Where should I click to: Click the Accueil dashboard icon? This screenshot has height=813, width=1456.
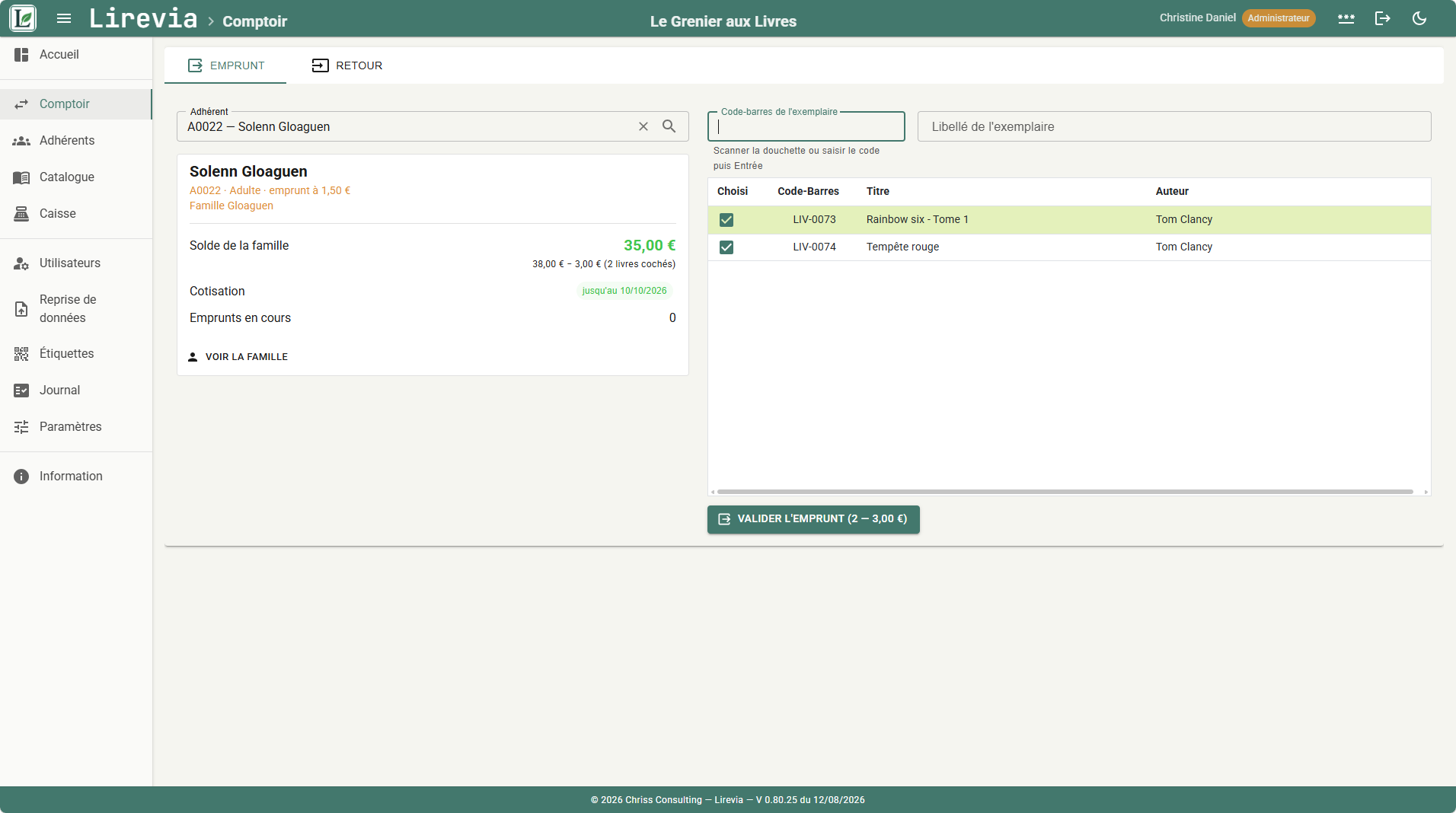[x=21, y=55]
